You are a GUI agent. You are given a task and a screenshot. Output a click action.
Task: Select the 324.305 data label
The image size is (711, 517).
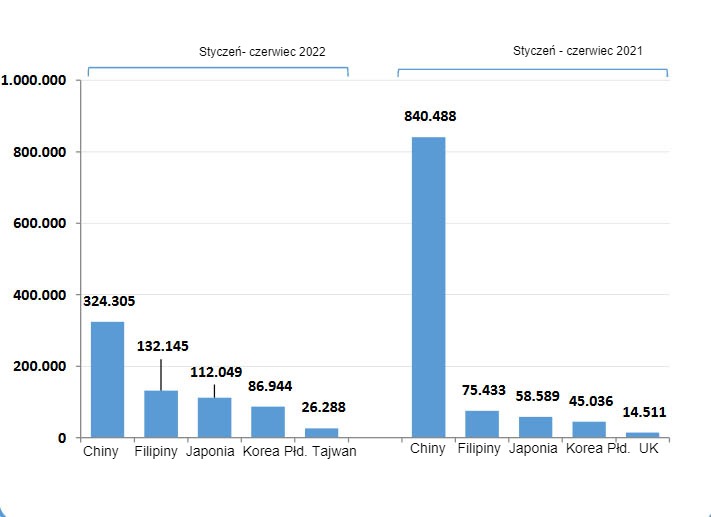coord(110,301)
